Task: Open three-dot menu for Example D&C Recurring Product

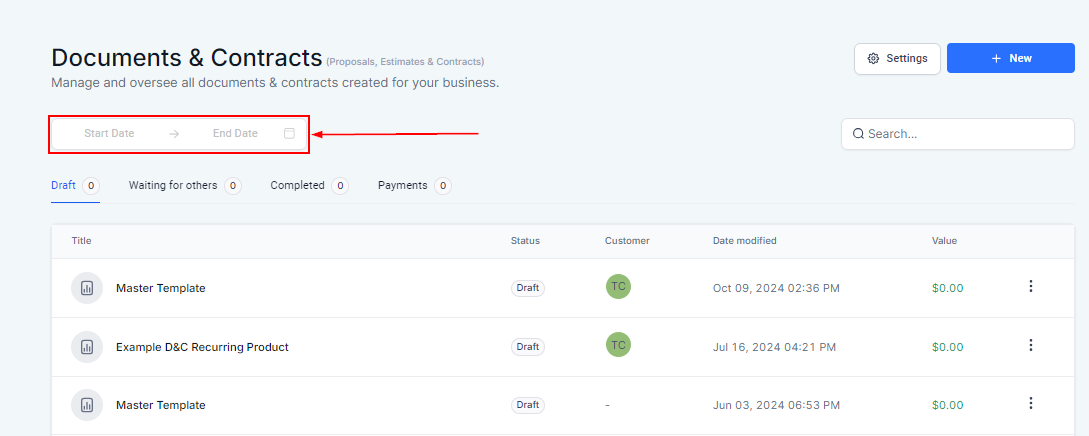Action: point(1031,345)
